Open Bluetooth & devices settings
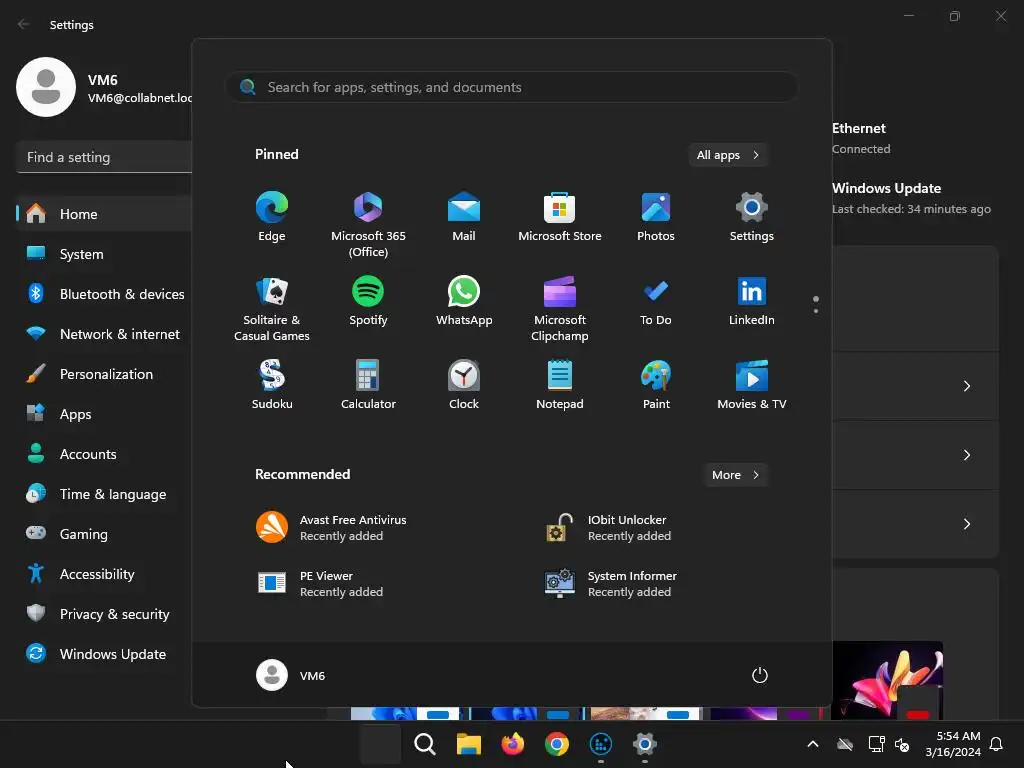 [x=104, y=294]
